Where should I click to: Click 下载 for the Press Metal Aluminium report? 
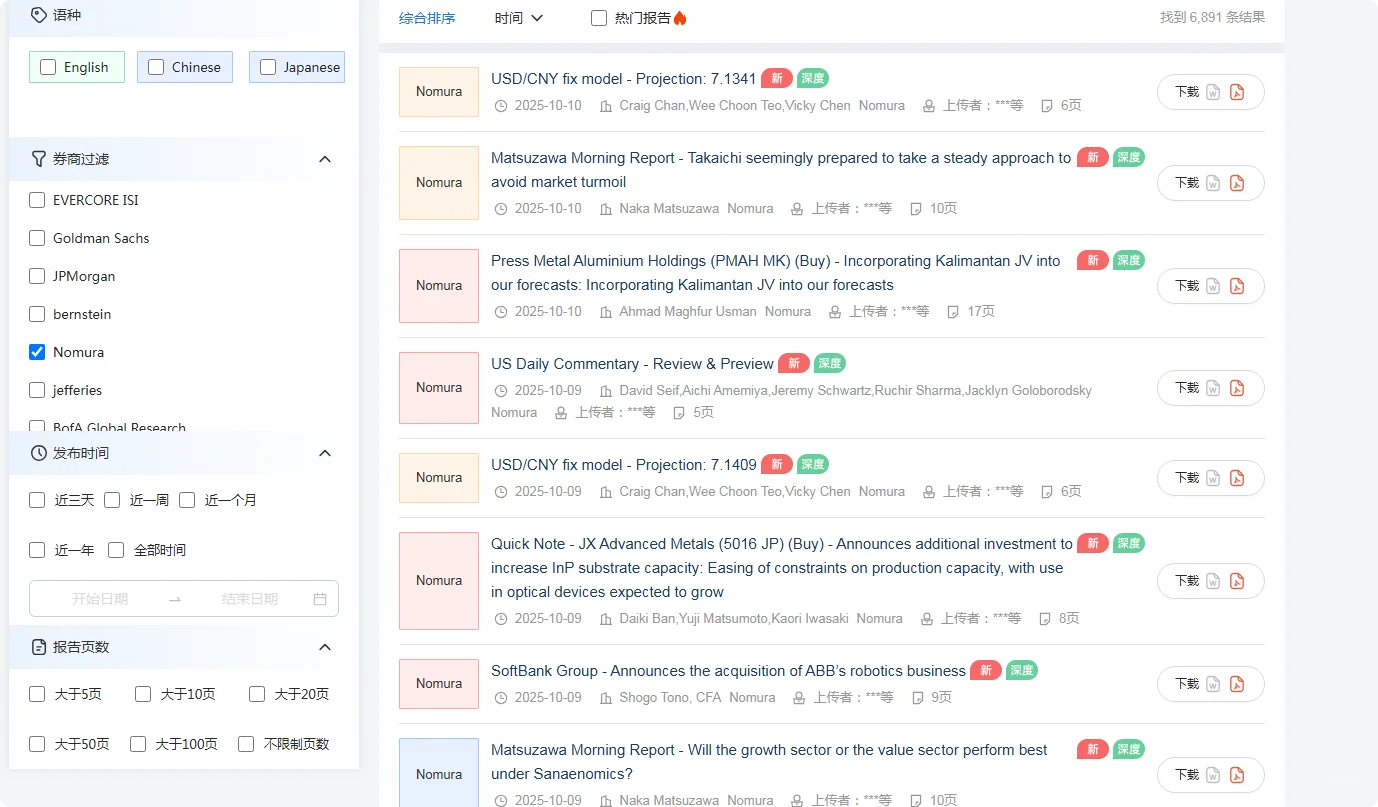(x=1187, y=286)
